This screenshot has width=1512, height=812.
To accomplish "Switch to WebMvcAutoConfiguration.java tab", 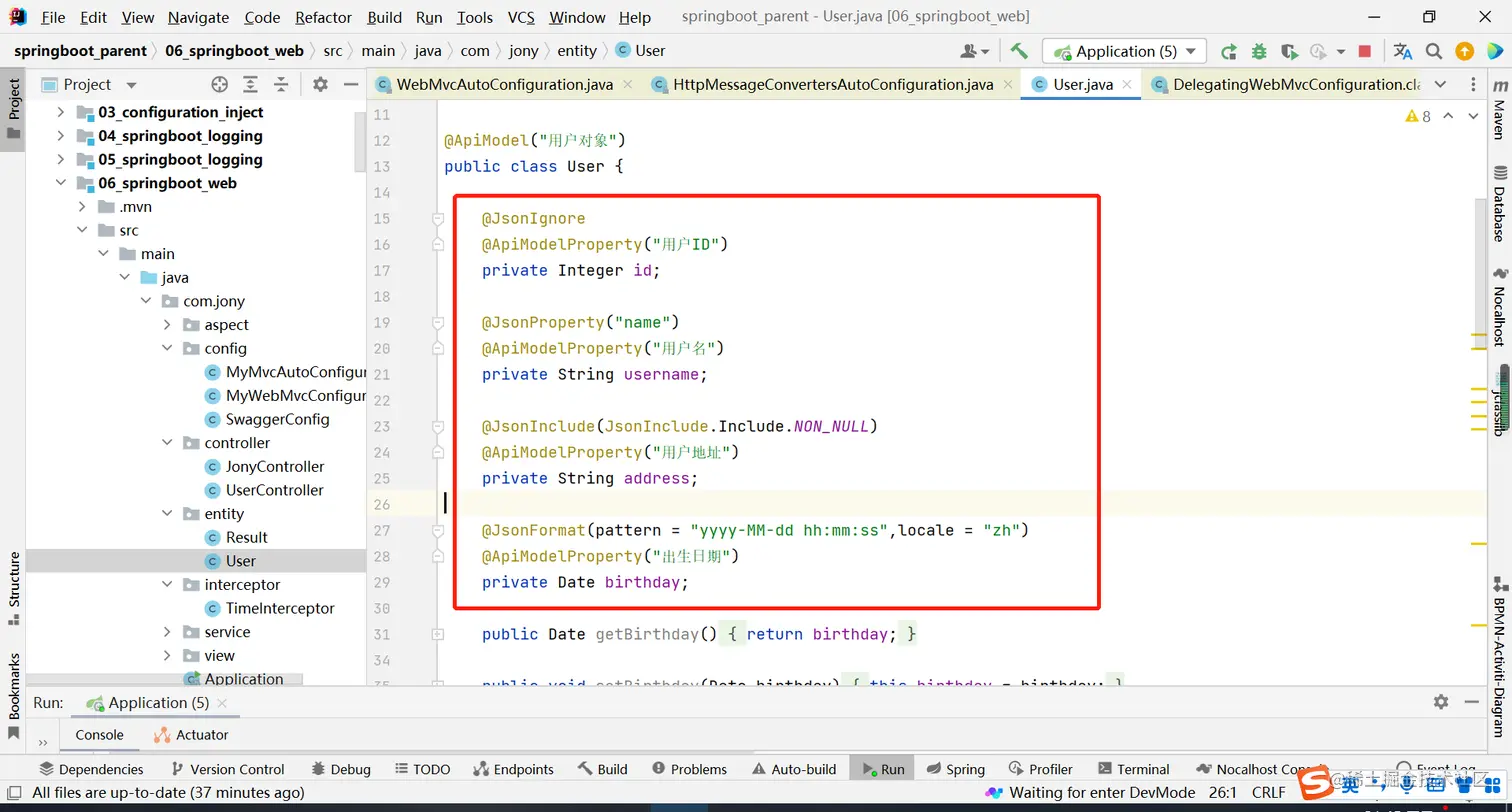I will coord(504,84).
